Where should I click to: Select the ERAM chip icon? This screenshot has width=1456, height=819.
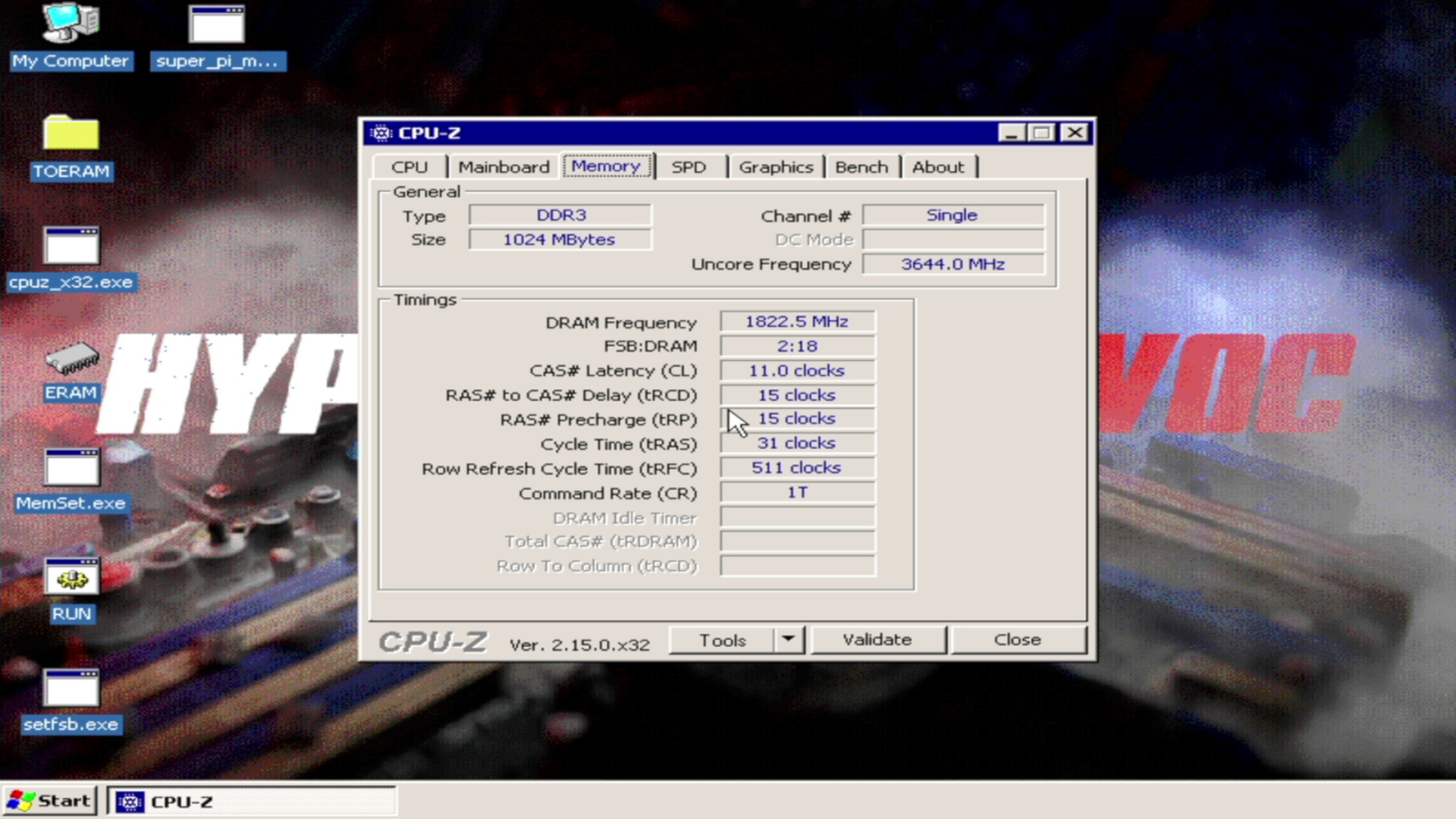point(71,371)
